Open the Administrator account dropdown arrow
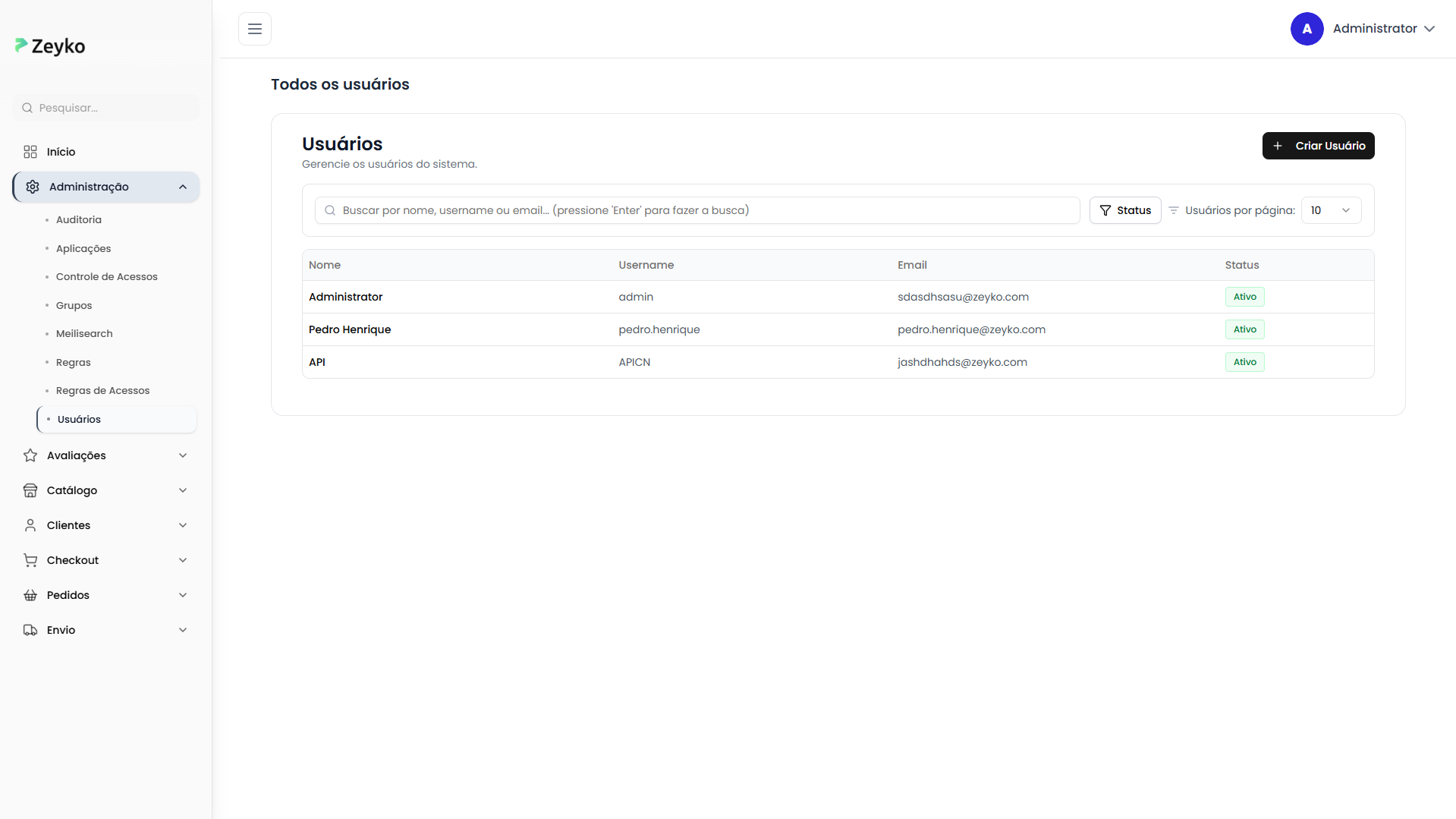The width and height of the screenshot is (1456, 819). (x=1429, y=29)
